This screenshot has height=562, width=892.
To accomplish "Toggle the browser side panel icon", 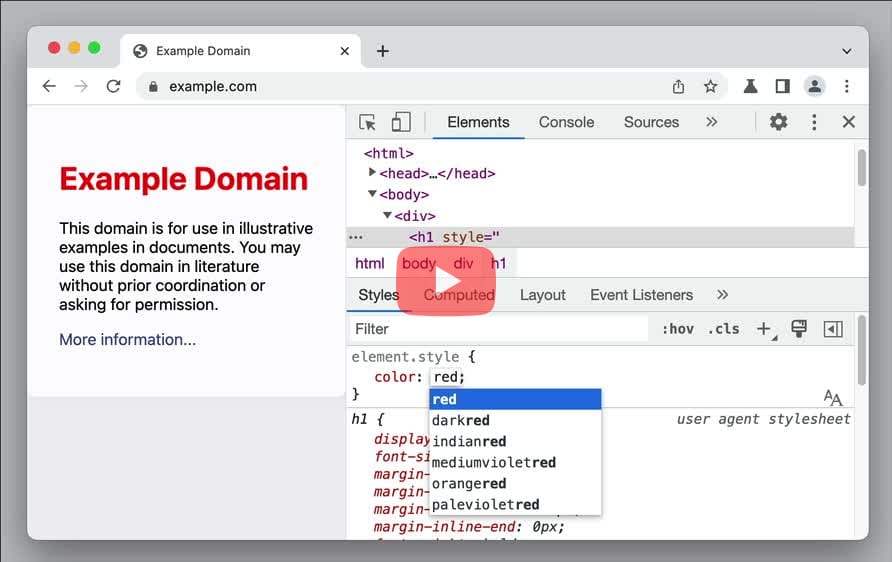I will [782, 86].
